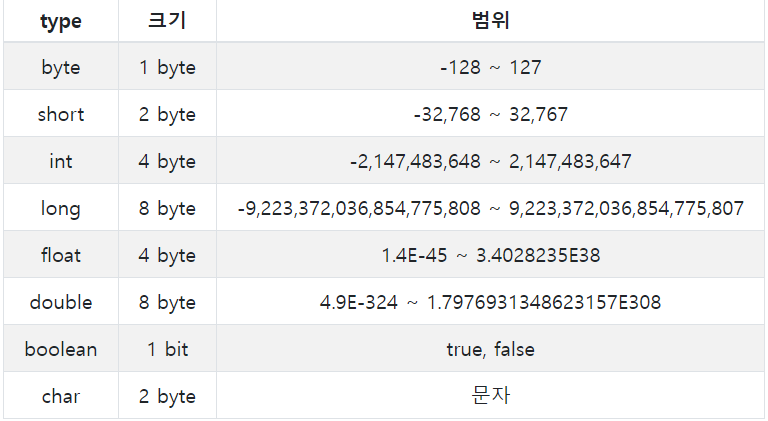Viewport: 768px width, 421px height.
Task: Click the '범위' column header
Action: [490, 21]
